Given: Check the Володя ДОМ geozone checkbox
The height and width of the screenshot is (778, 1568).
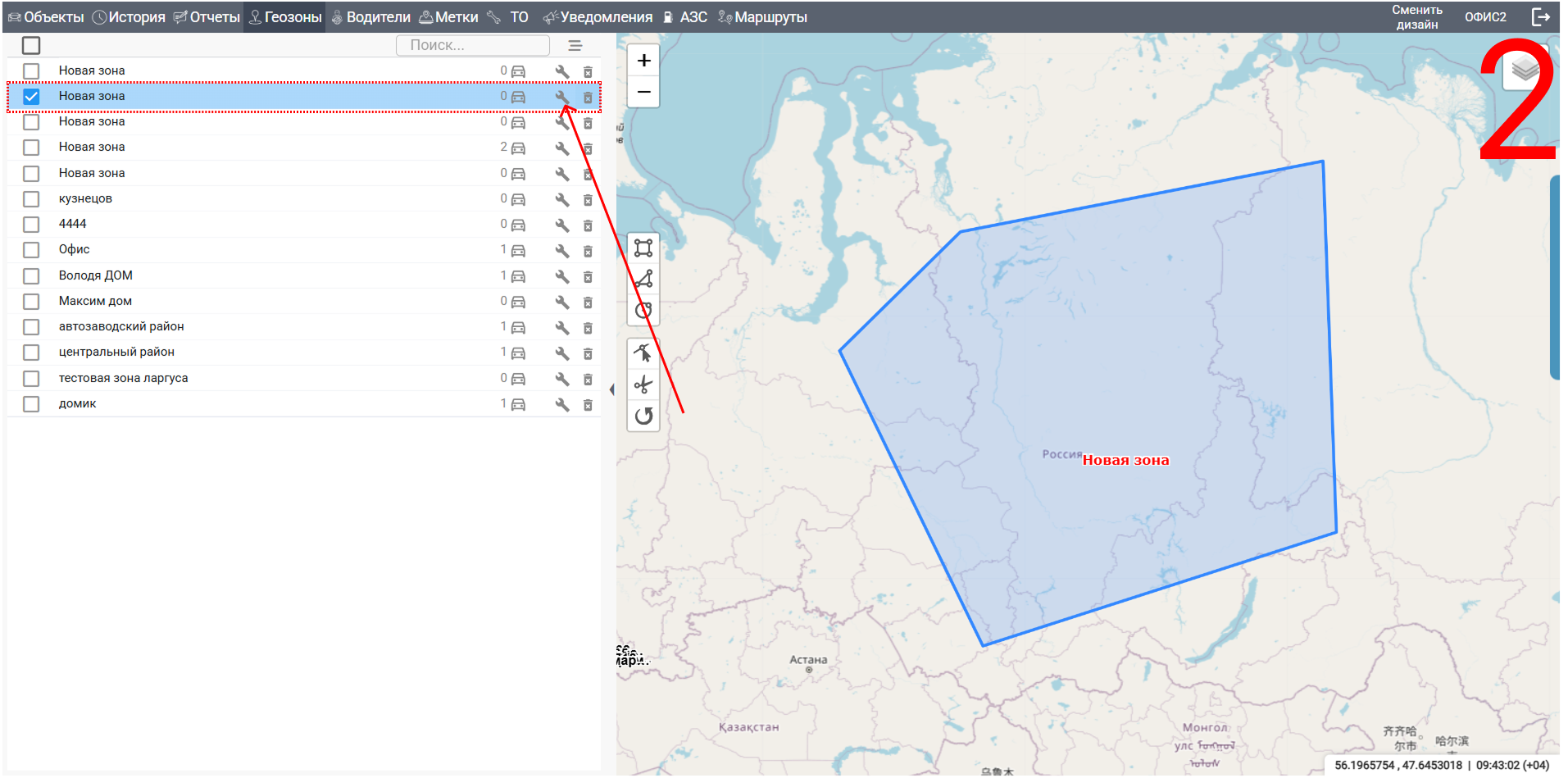Looking at the screenshot, I should click(31, 276).
